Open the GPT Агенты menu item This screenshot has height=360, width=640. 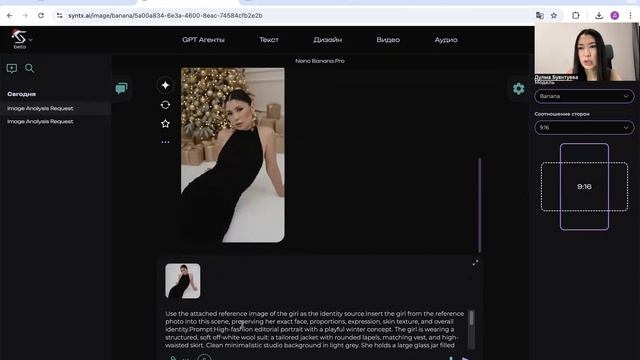point(203,40)
